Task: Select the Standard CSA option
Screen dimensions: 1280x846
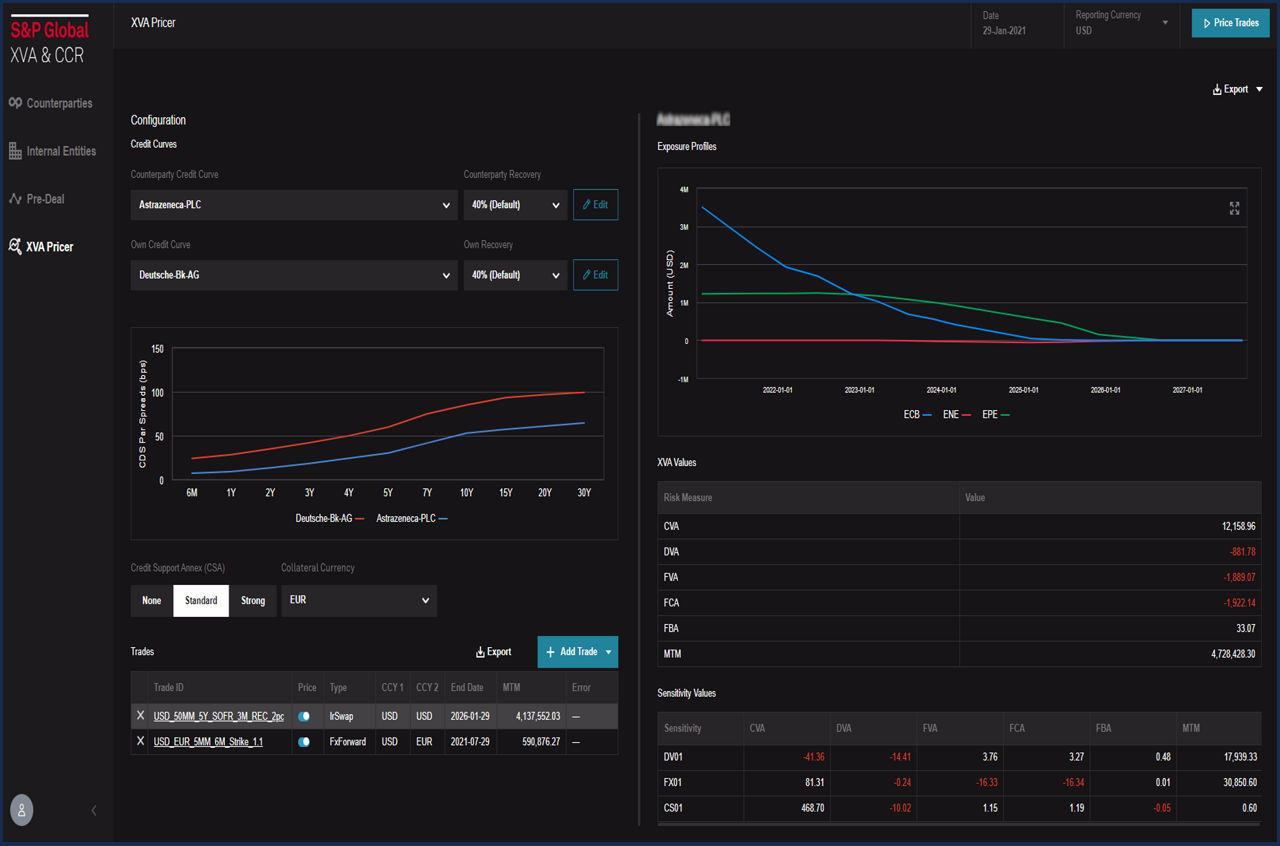Action: tap(201, 601)
